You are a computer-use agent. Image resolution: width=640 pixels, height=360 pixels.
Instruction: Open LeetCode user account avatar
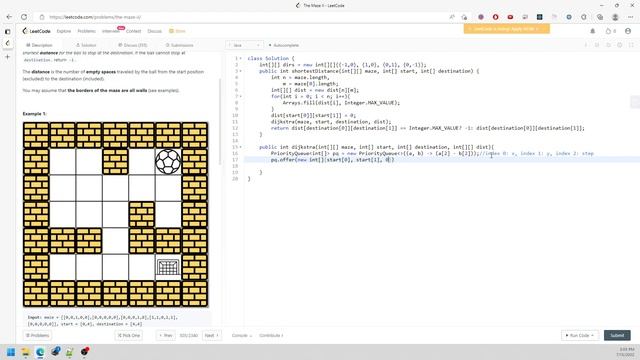pos(628,31)
